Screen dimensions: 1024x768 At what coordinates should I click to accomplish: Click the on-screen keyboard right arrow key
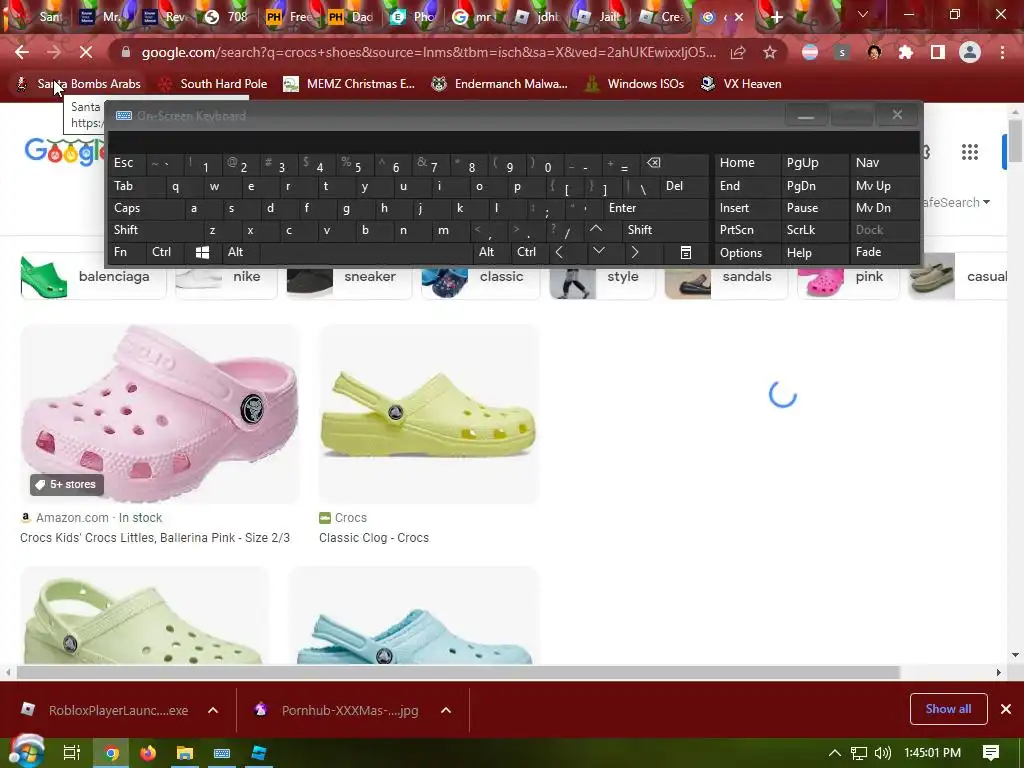tap(635, 252)
